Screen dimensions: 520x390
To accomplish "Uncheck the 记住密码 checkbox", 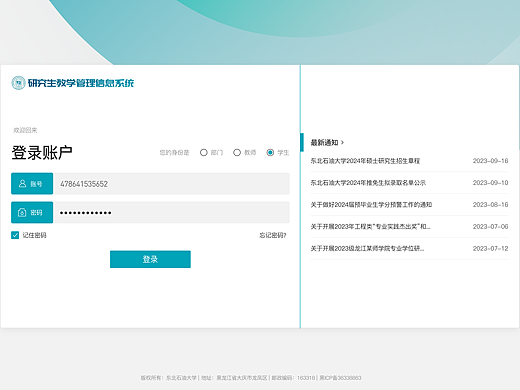I will 15,235.
